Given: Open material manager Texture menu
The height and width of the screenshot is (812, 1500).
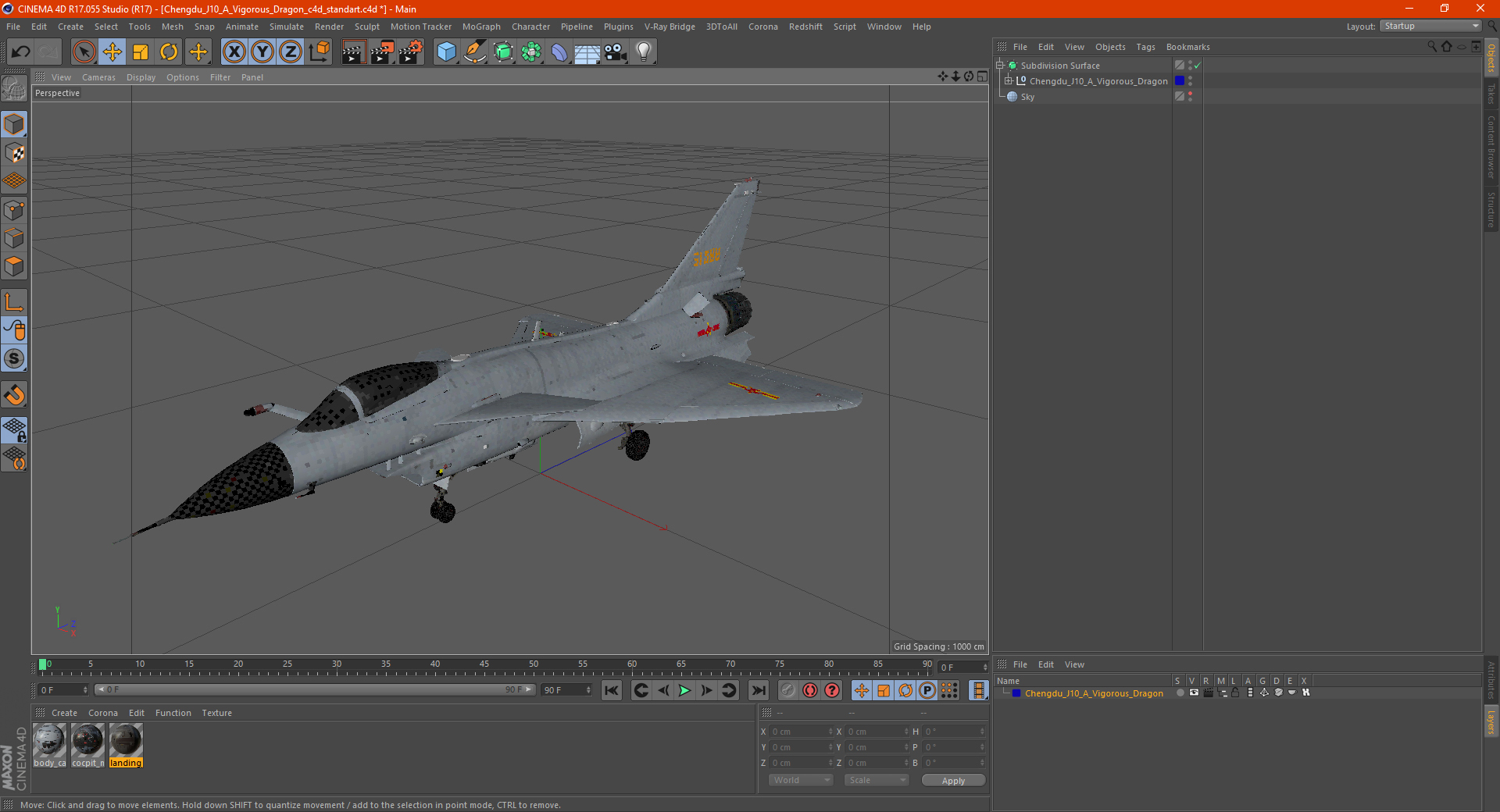Looking at the screenshot, I should point(216,713).
